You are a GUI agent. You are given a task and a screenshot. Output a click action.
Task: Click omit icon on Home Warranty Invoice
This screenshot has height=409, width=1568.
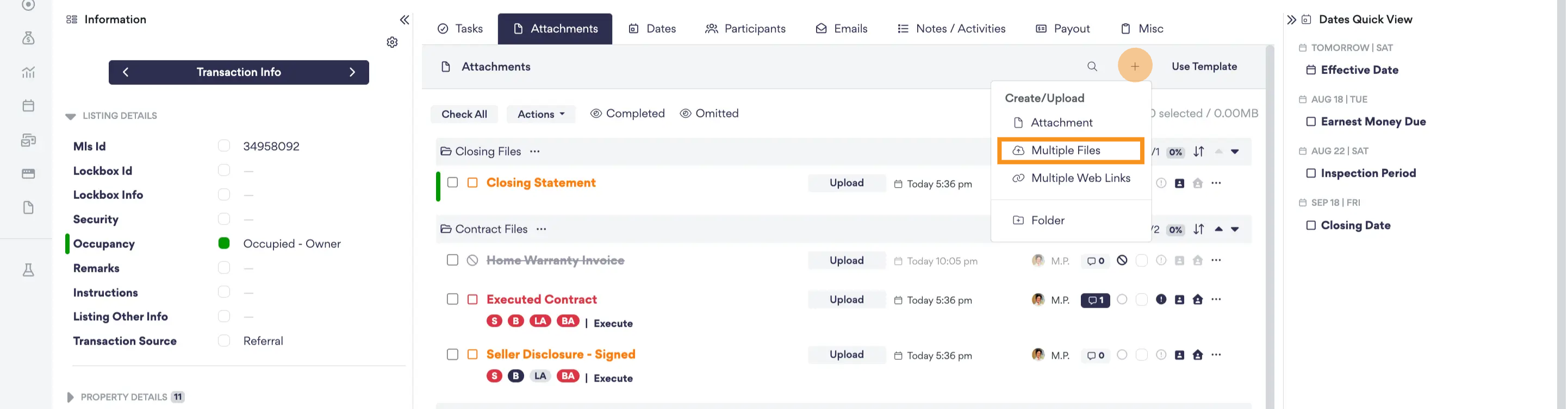point(1122,260)
